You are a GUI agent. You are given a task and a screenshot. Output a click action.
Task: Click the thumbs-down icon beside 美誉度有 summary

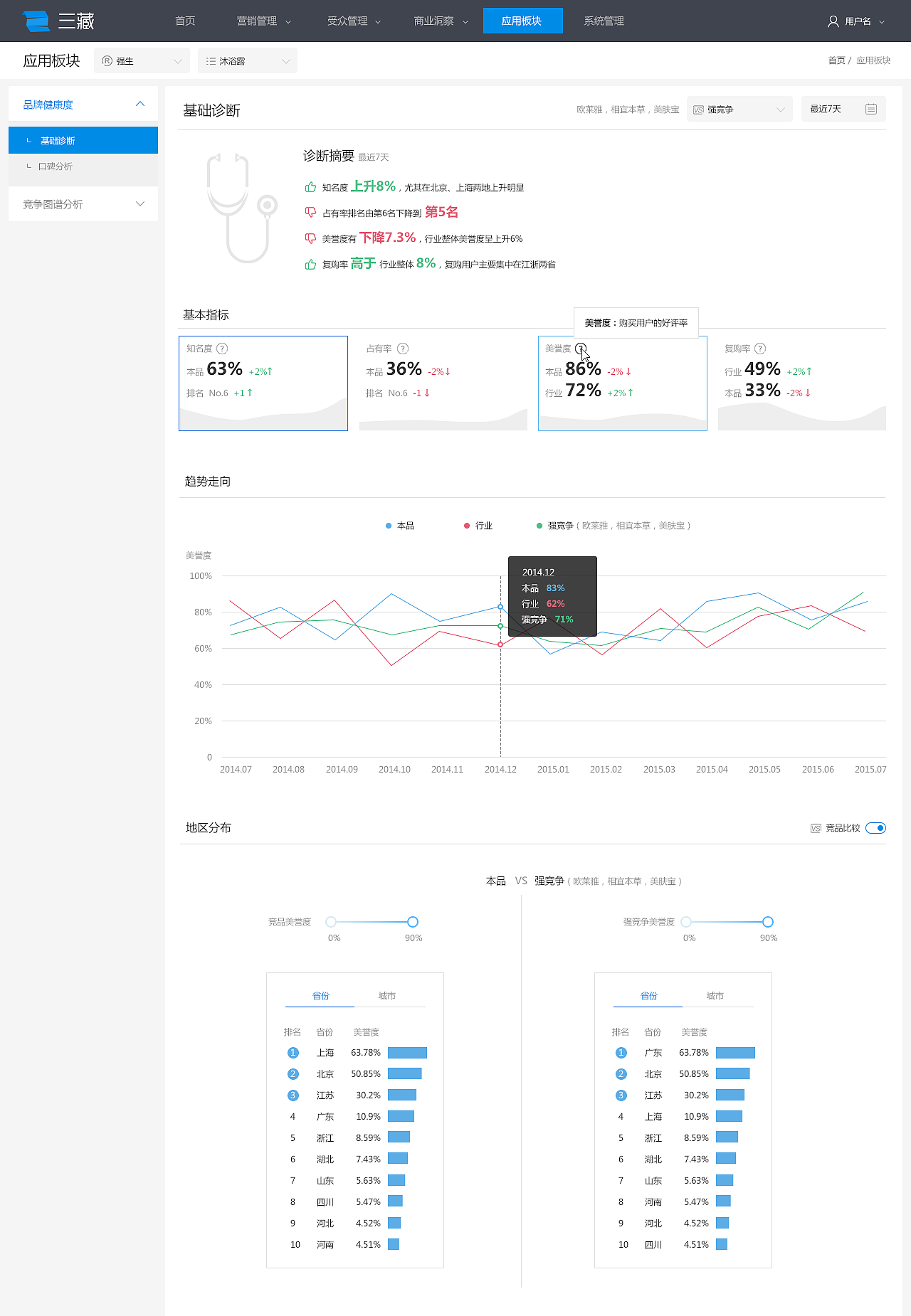pos(310,238)
